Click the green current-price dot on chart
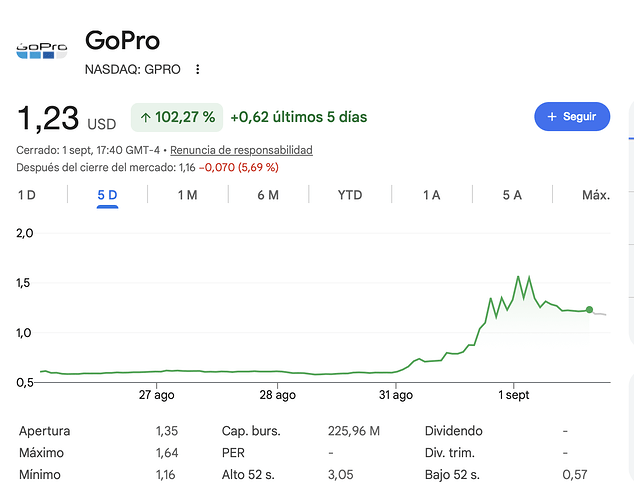 point(590,310)
